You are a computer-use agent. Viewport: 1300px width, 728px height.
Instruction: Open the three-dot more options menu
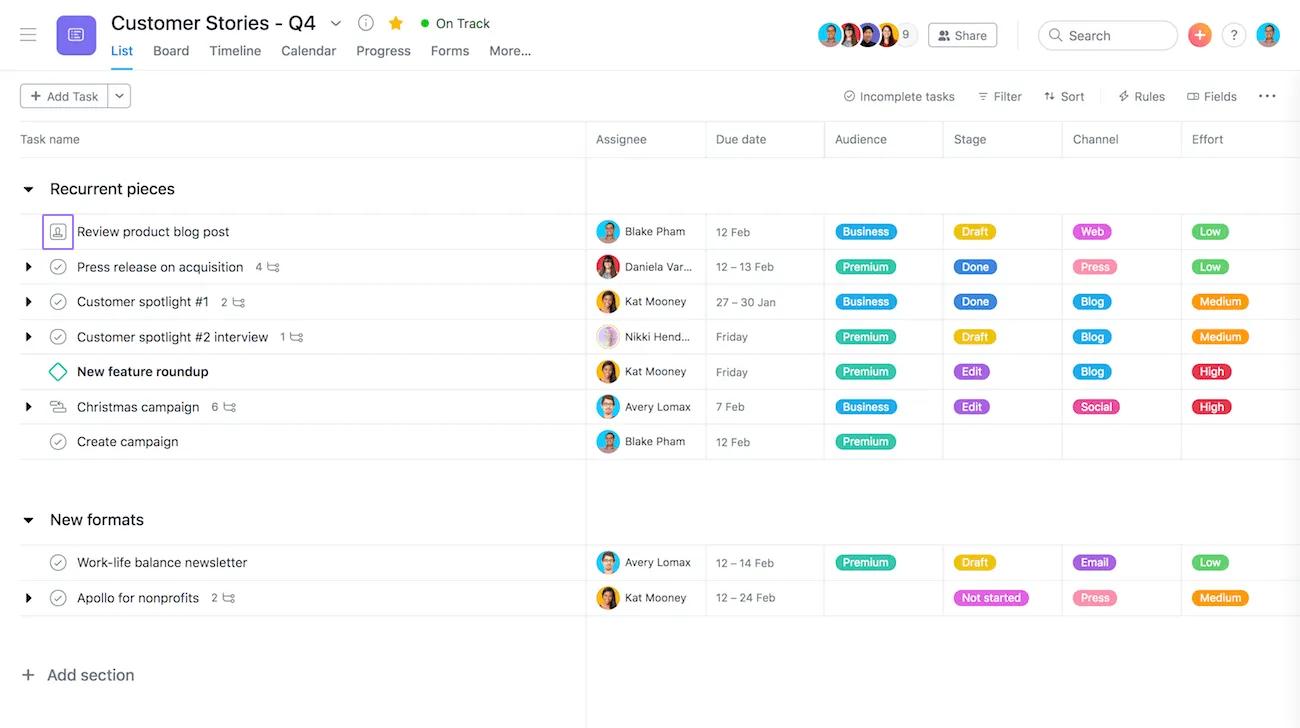click(x=1267, y=96)
